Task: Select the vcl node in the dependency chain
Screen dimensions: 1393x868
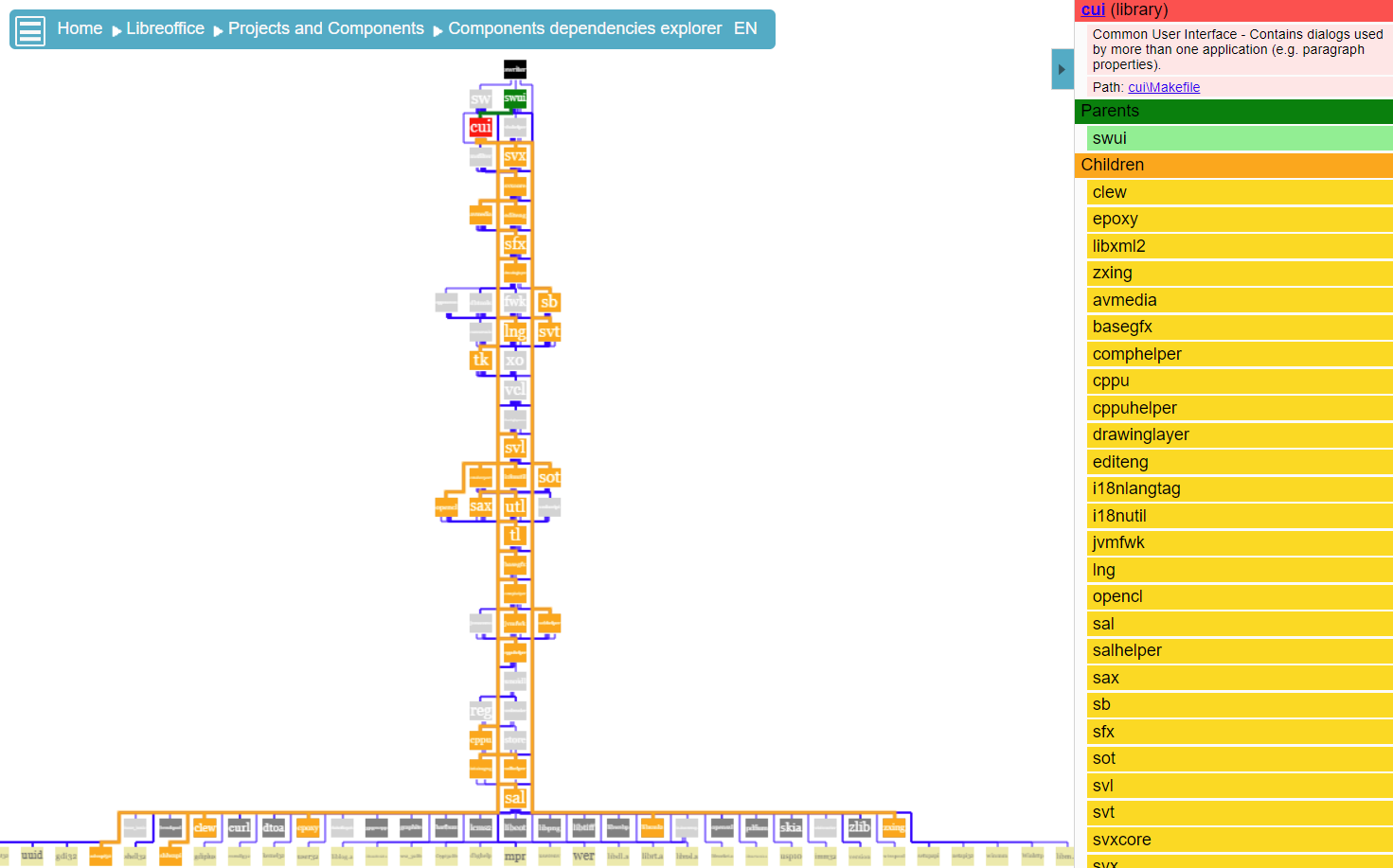Action: coord(514,388)
